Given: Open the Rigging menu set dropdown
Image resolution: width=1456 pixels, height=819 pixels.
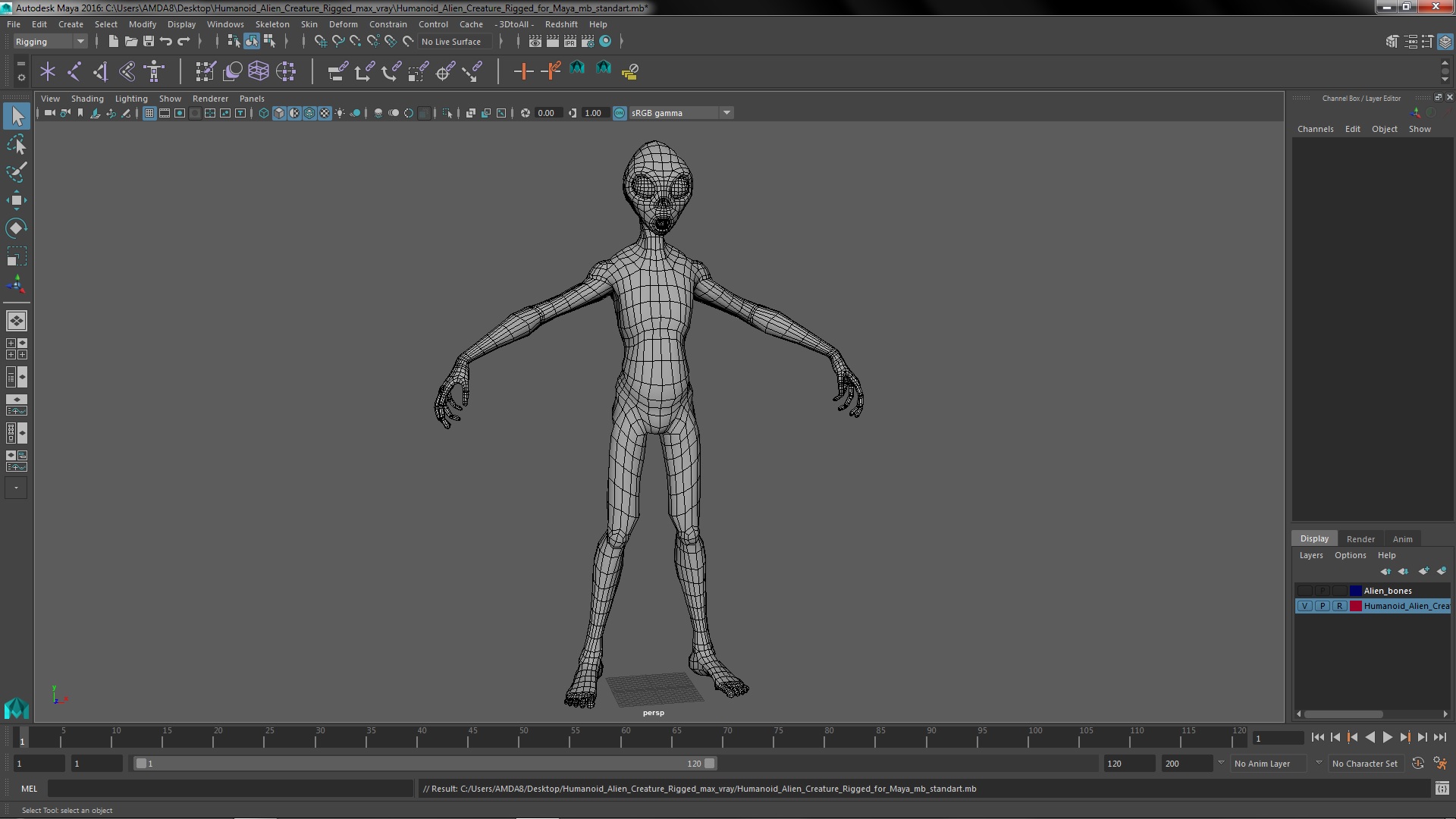Looking at the screenshot, I should pos(50,42).
